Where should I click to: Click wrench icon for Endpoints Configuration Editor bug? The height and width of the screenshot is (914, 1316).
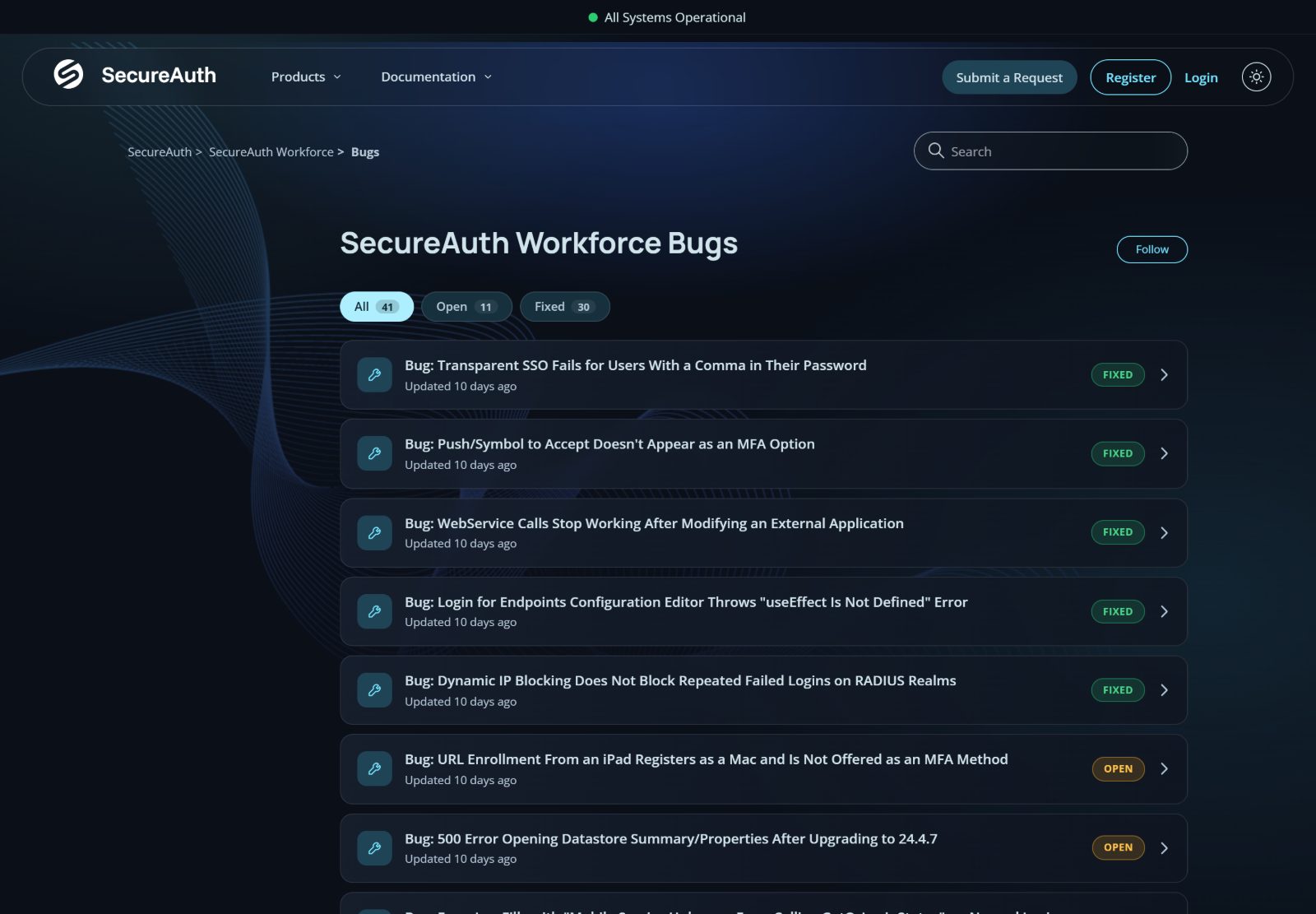(374, 611)
